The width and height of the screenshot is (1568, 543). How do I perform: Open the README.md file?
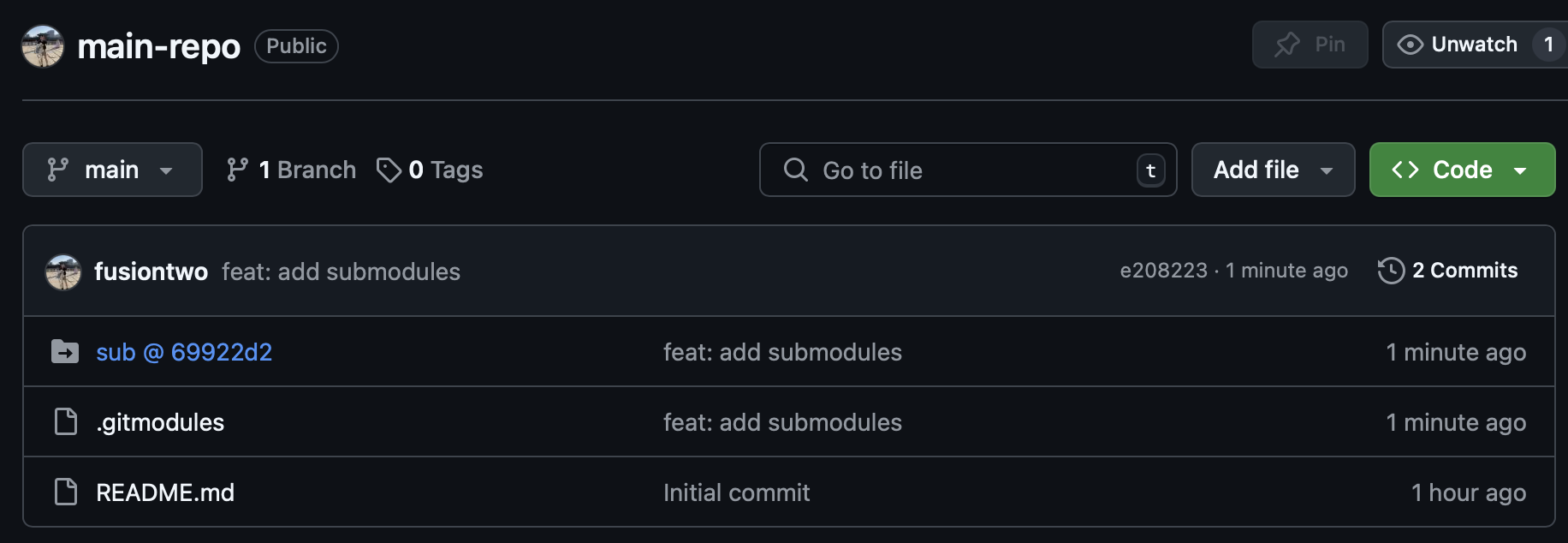165,492
